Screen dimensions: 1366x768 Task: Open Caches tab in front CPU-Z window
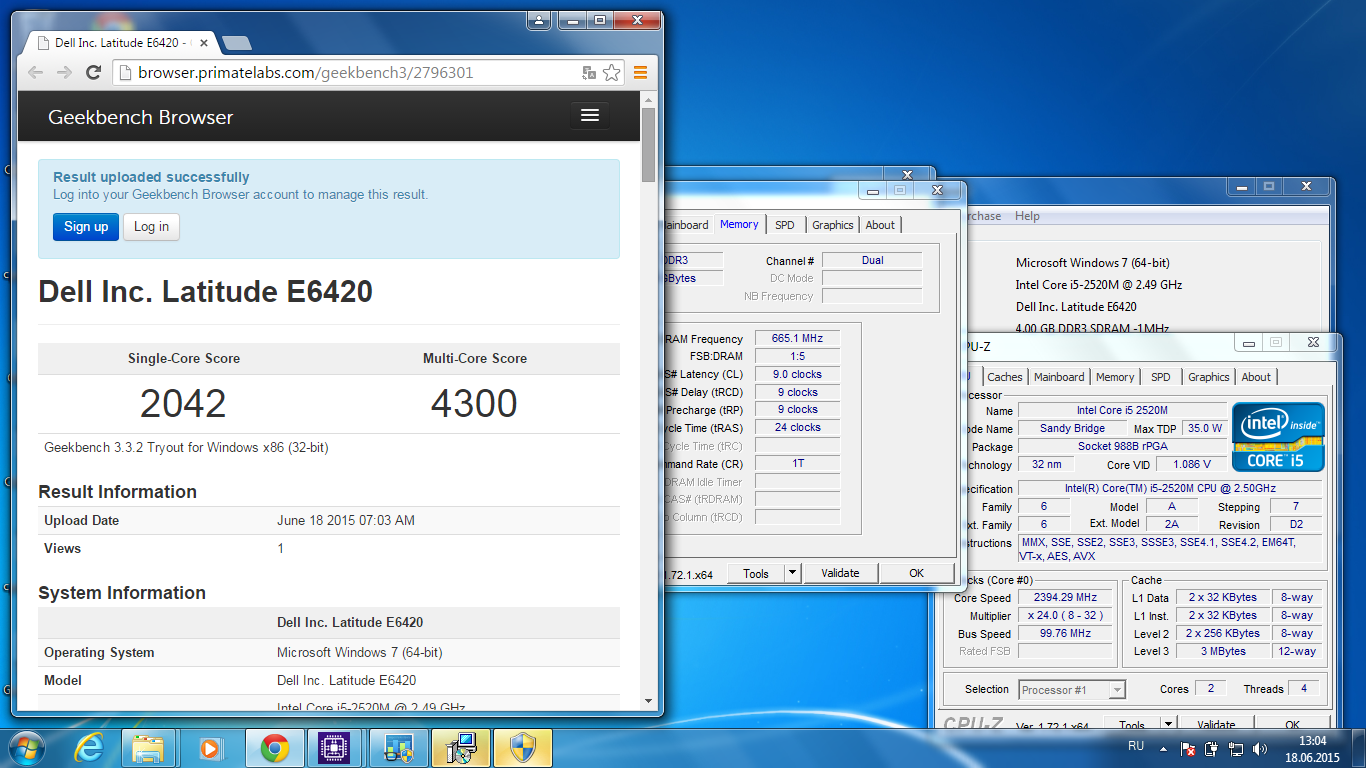[x=1005, y=377]
